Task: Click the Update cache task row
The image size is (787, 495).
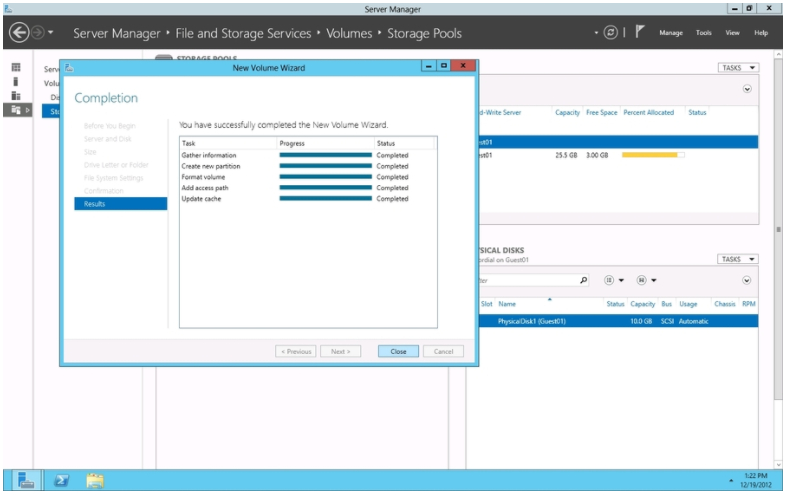Action: [x=308, y=199]
